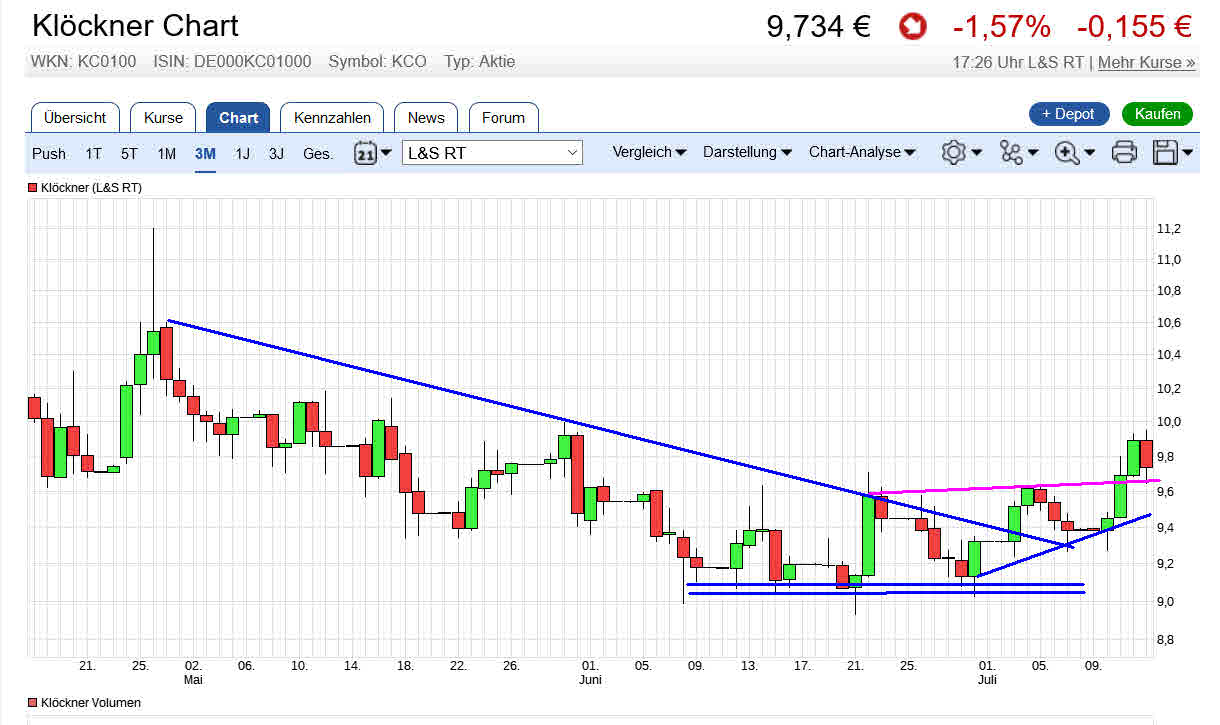Screen dimensions: 1220x725
Task: Click the green Kaufen button
Action: point(1157,114)
